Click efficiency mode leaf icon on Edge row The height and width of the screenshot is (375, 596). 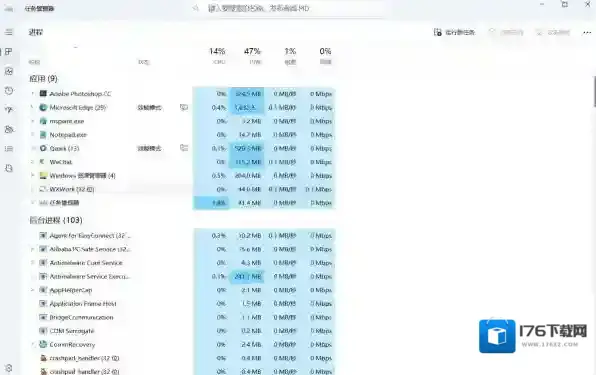184,108
